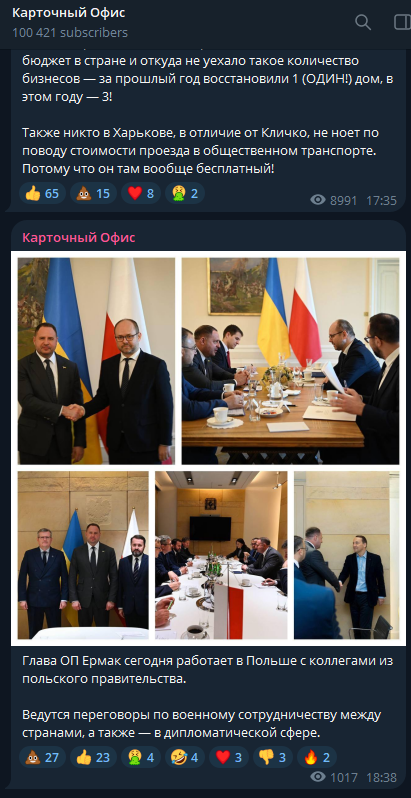Toggle poop reaction showing 15
Screen dimensions: 411x798
click(93, 193)
